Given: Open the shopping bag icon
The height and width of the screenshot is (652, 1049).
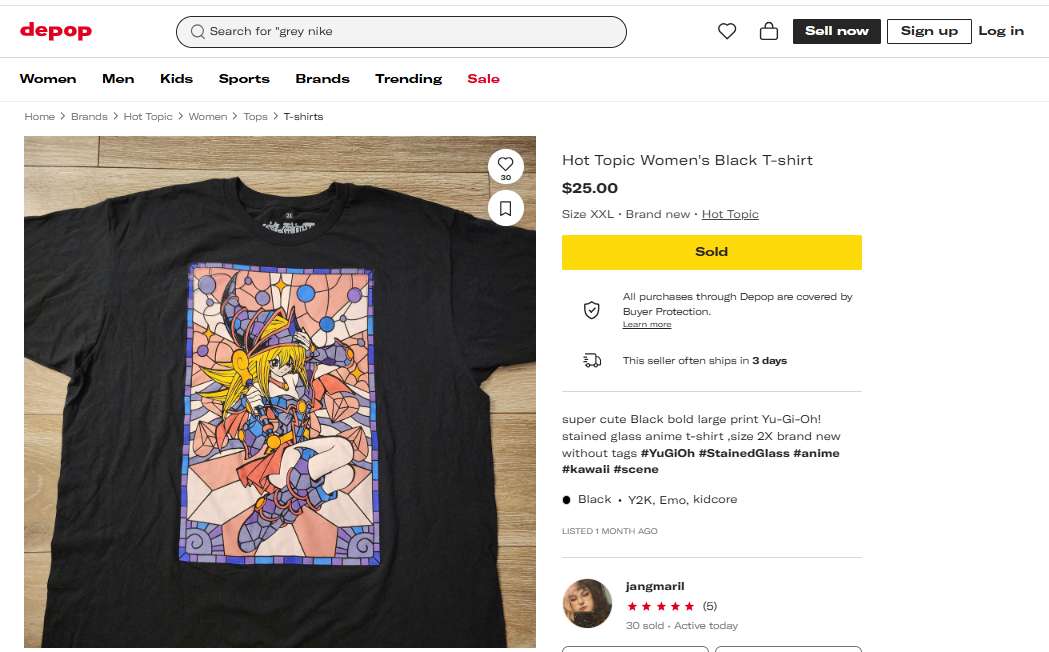Looking at the screenshot, I should pyautogui.click(x=769, y=31).
